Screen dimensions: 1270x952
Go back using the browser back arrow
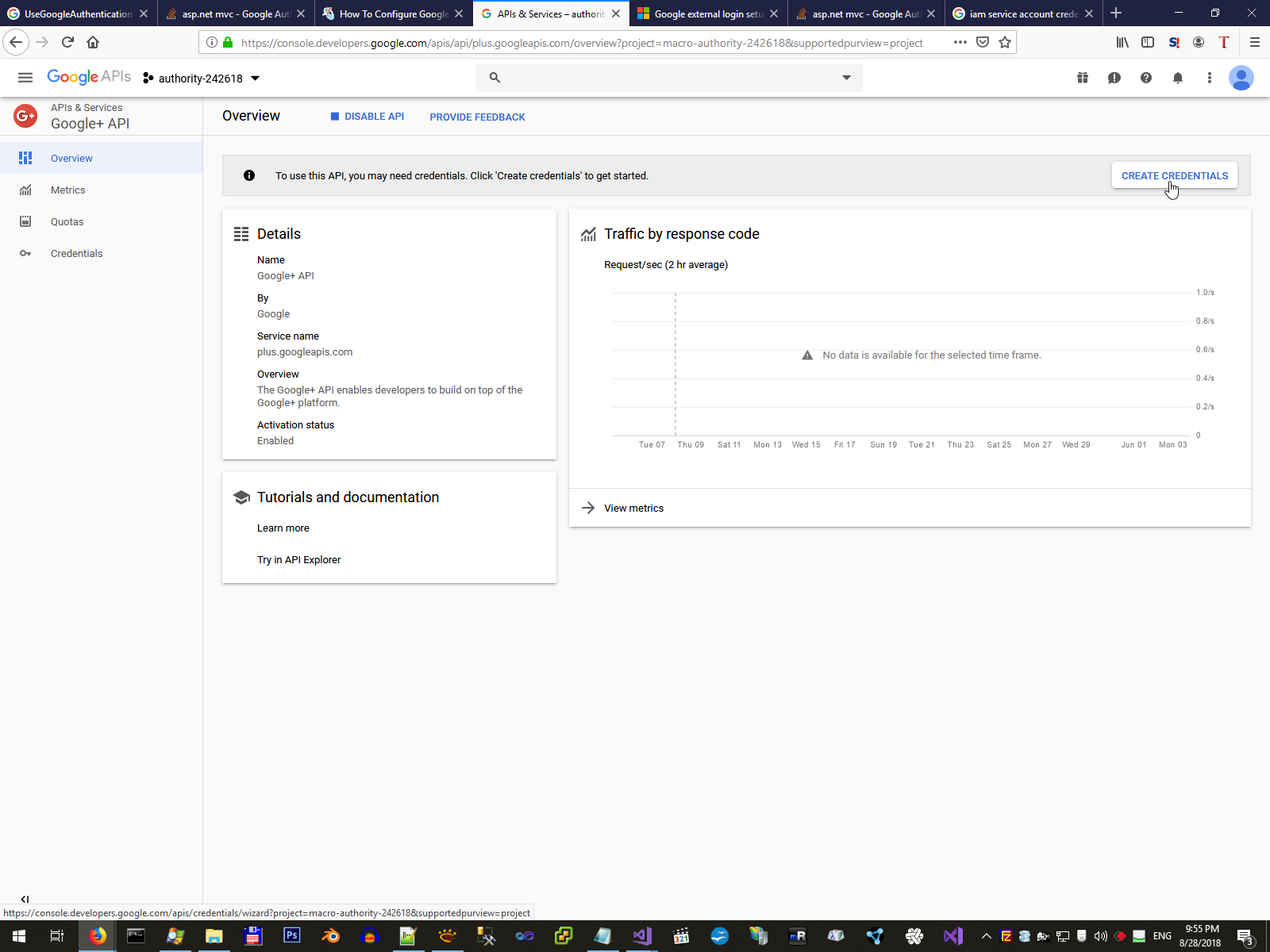coord(16,42)
